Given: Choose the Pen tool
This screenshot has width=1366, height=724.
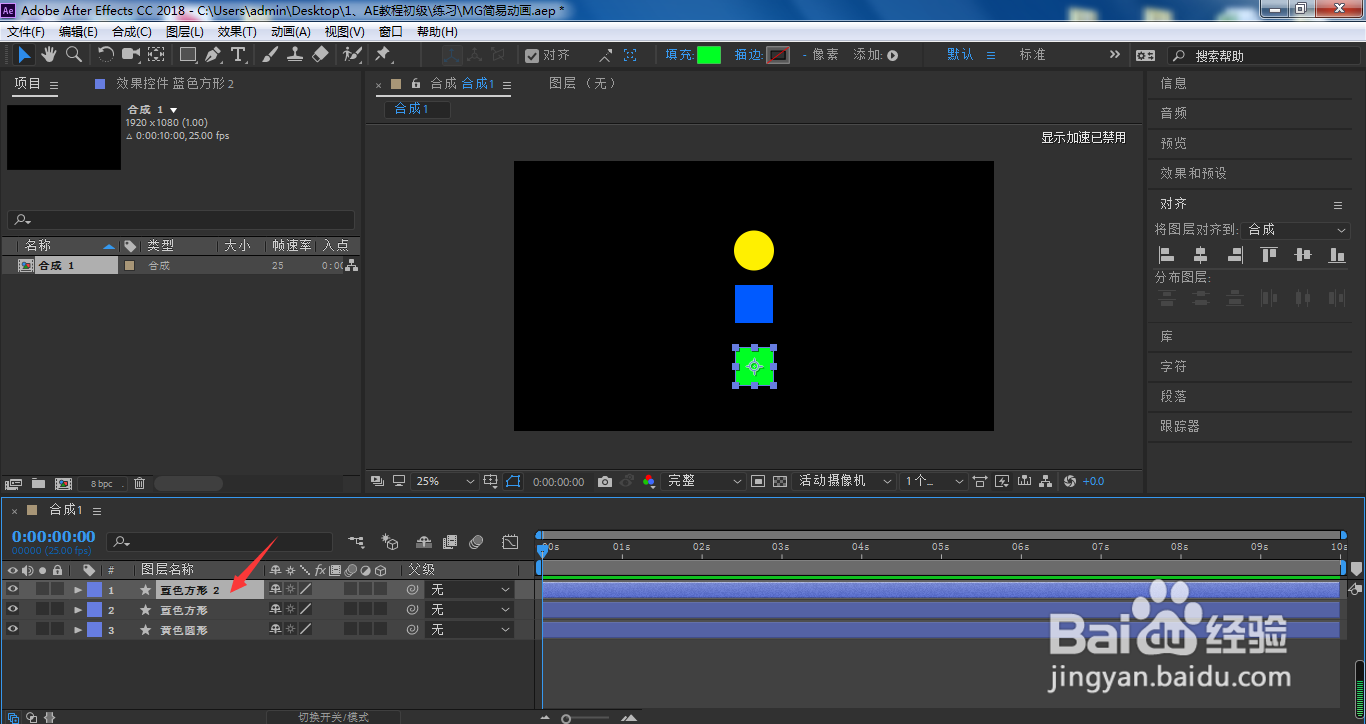Looking at the screenshot, I should pos(212,54).
